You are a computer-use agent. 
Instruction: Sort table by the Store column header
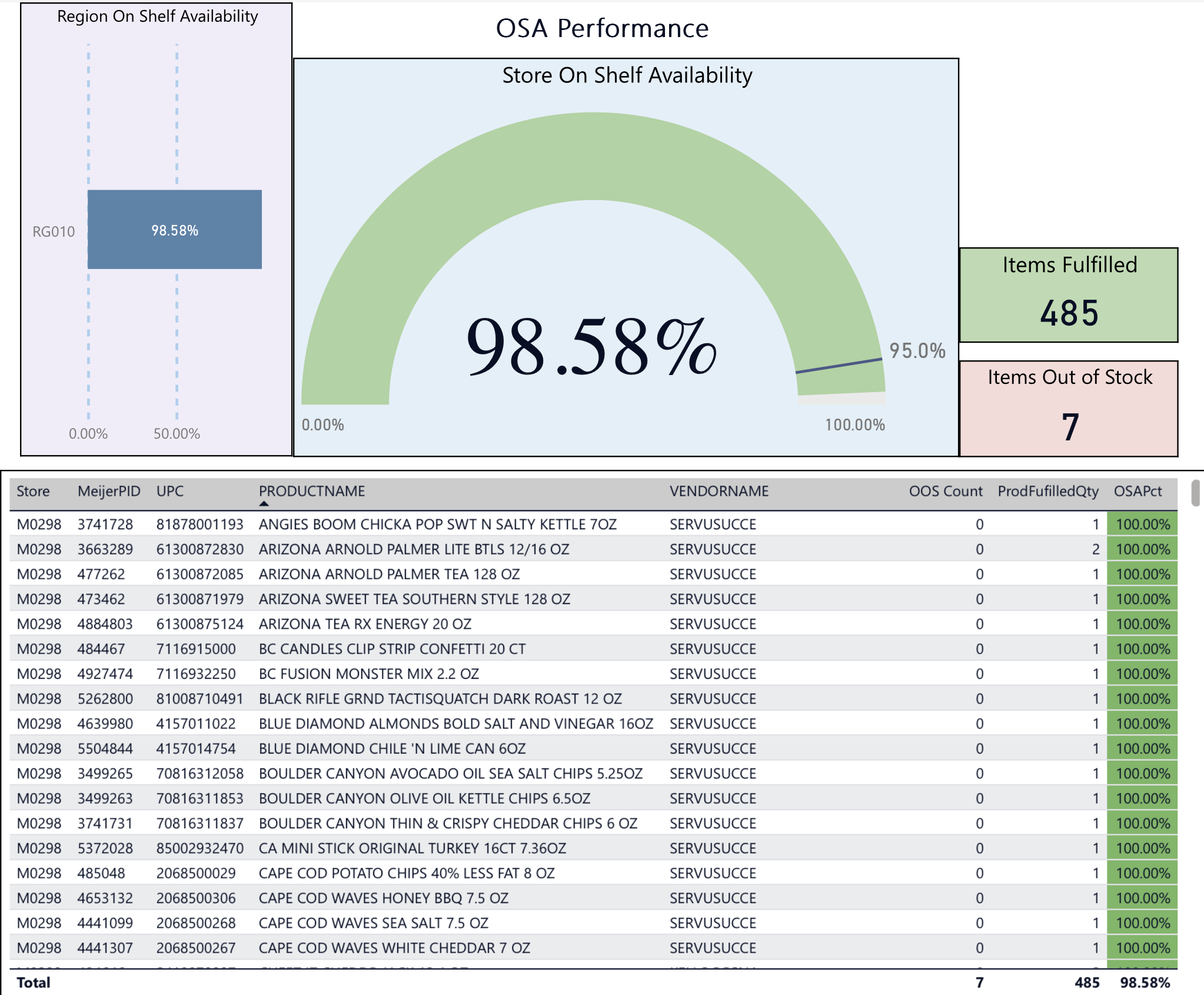pyautogui.click(x=33, y=491)
